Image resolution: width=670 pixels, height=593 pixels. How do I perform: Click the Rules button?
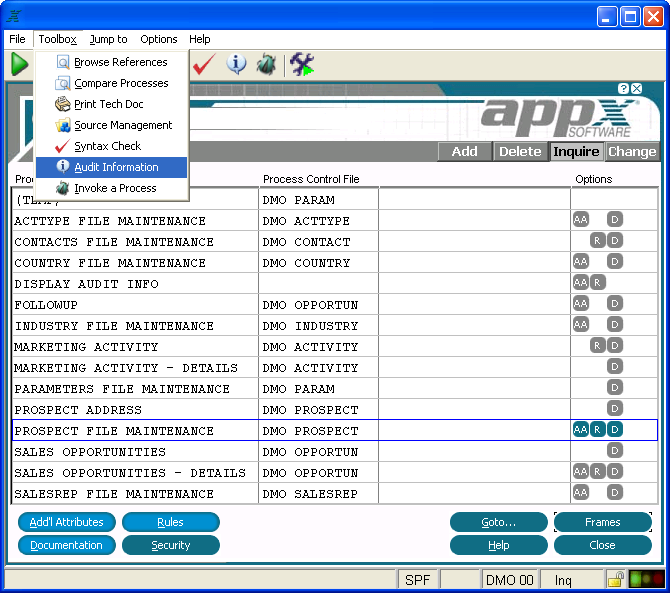point(170,522)
